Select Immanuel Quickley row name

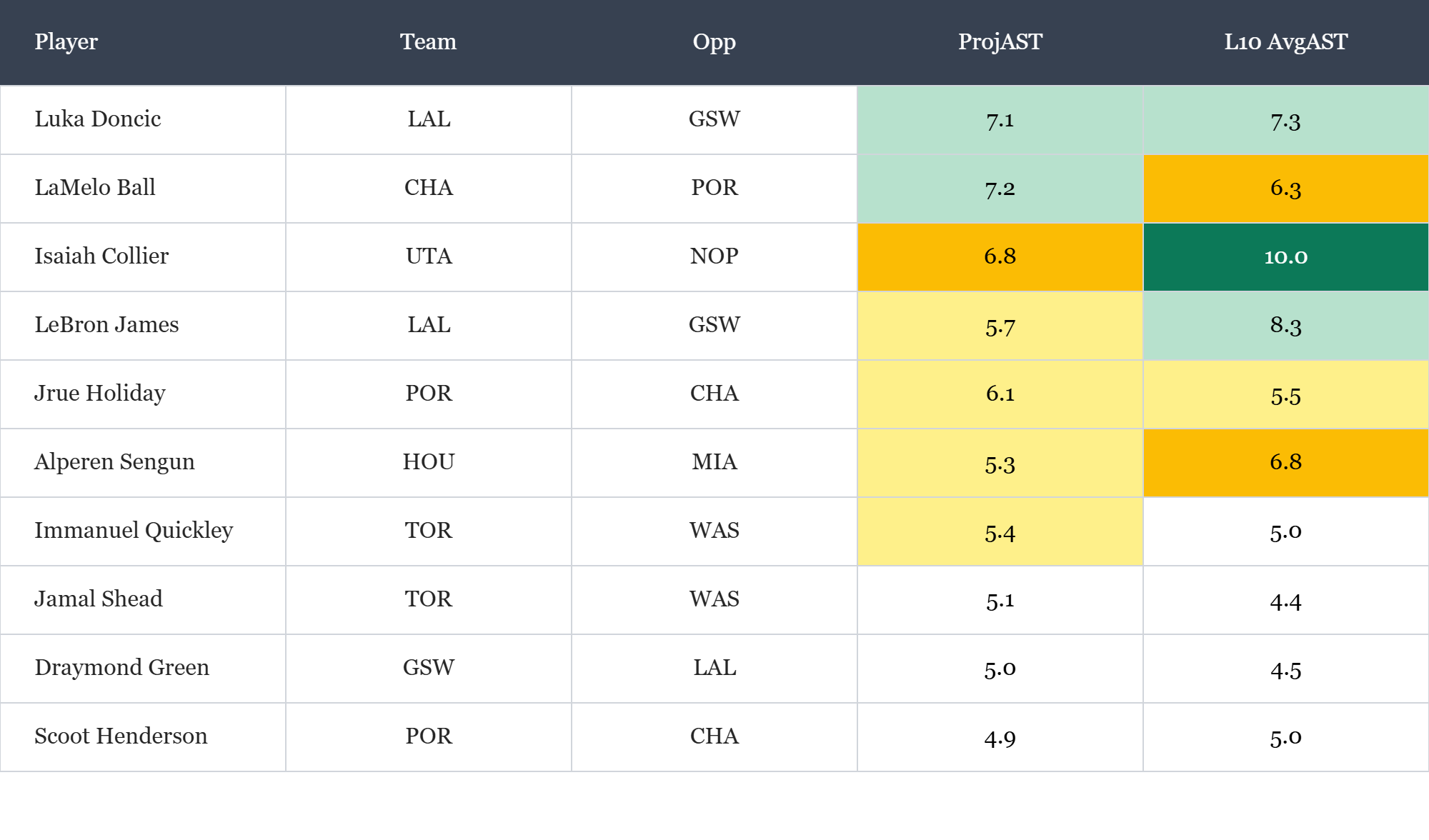point(134,530)
